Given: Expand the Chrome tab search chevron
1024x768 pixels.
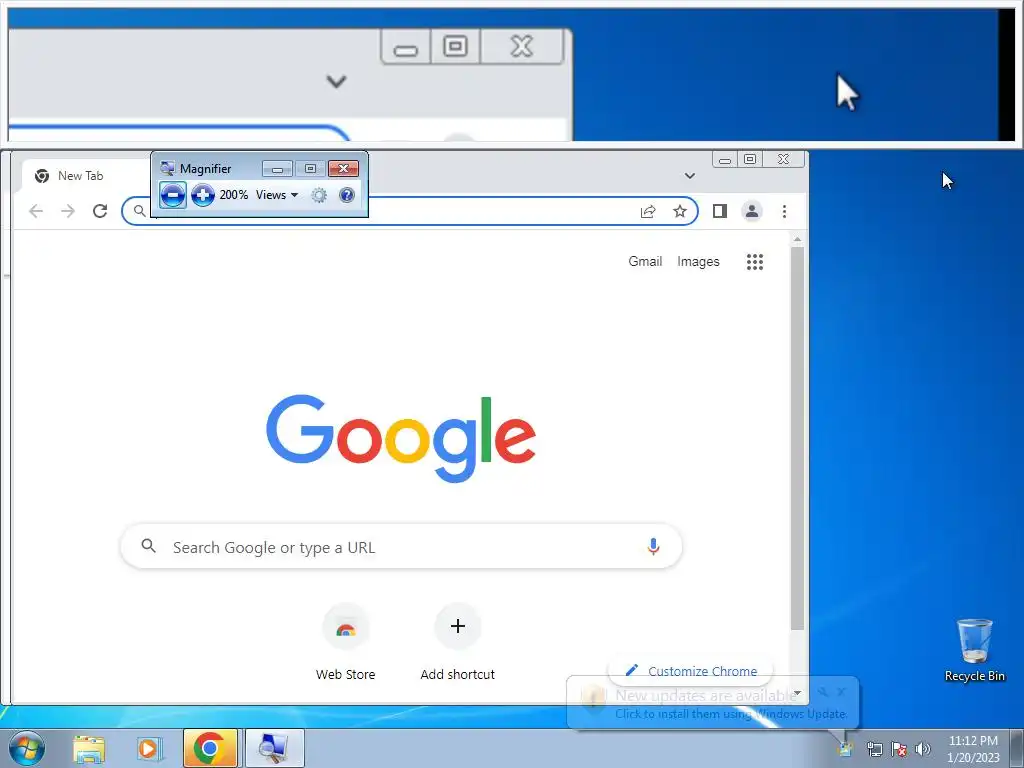Looking at the screenshot, I should click(690, 176).
